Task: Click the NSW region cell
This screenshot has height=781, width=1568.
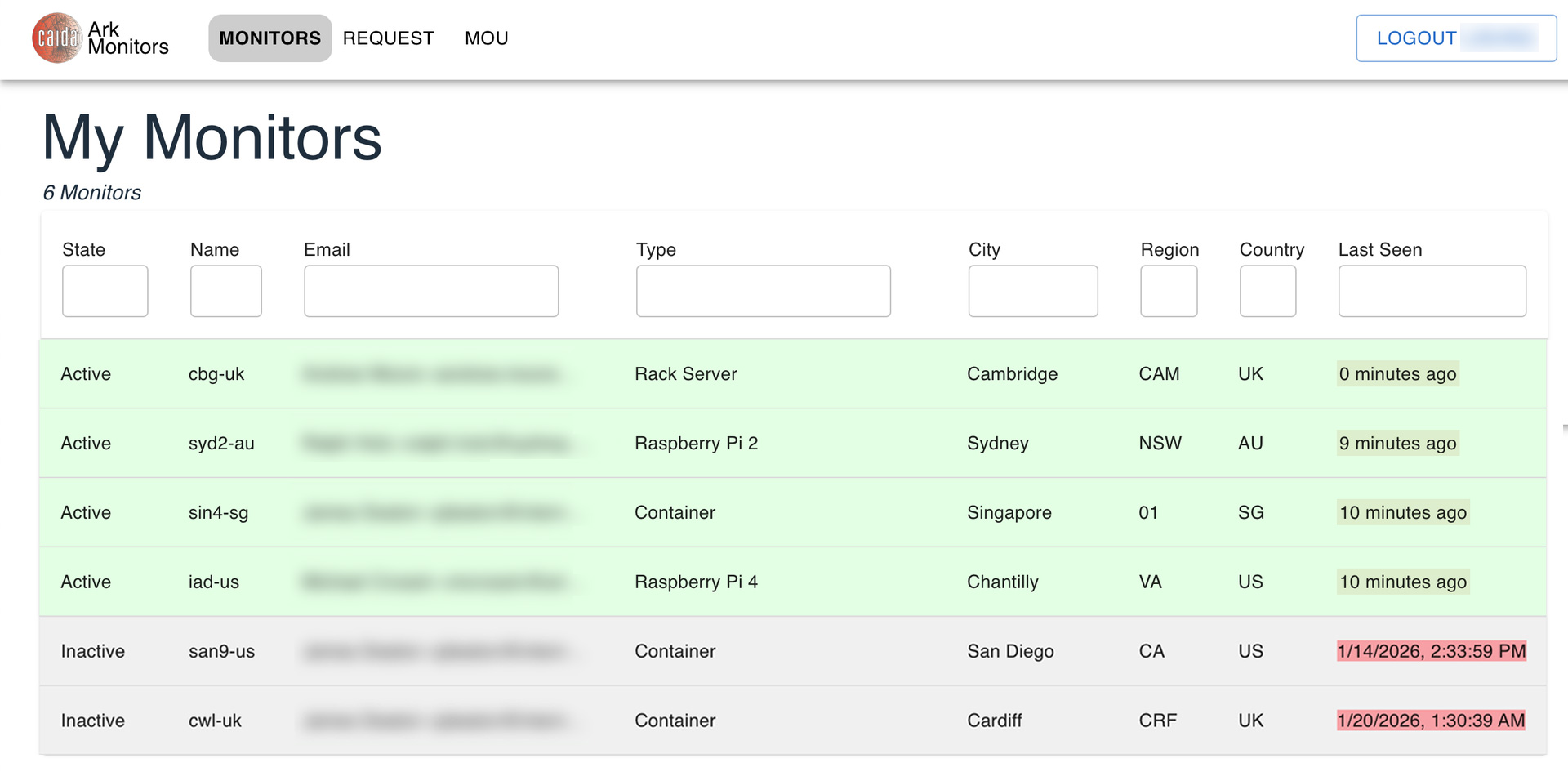Action: click(1160, 444)
